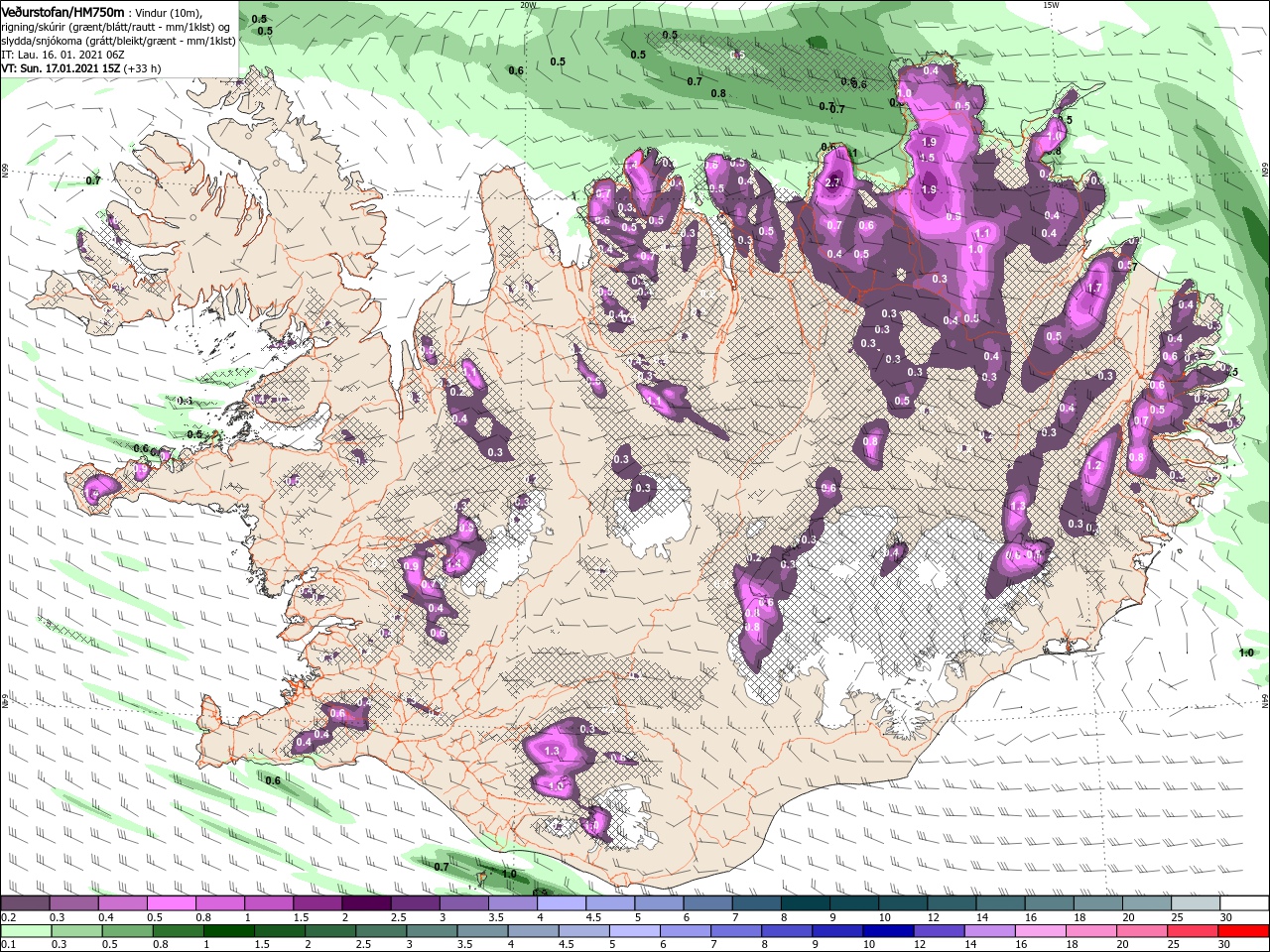Pick the 0.5 mm bright pink snow swatch
The height and width of the screenshot is (952, 1270).
173,903
